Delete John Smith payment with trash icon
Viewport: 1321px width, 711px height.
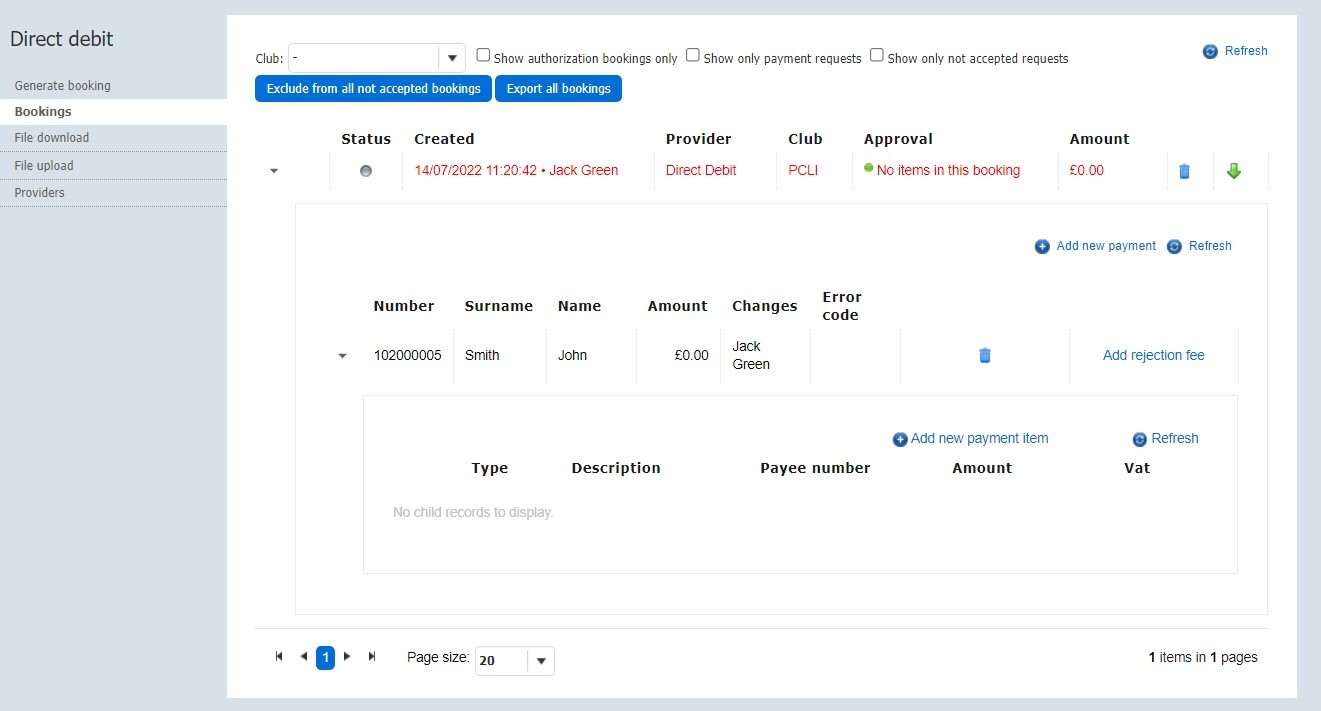tap(984, 355)
